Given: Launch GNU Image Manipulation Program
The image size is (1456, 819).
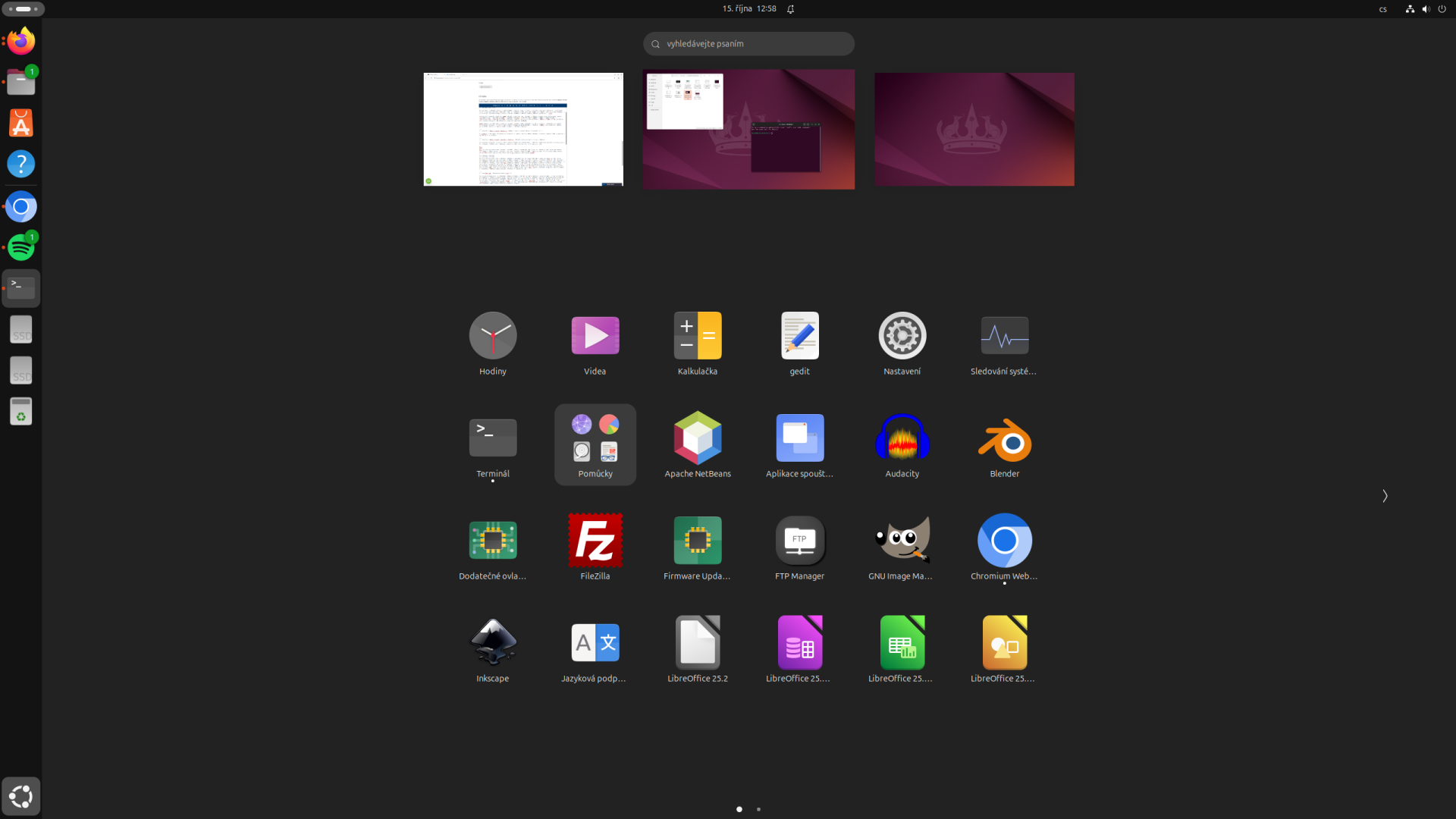Looking at the screenshot, I should pyautogui.click(x=902, y=540).
